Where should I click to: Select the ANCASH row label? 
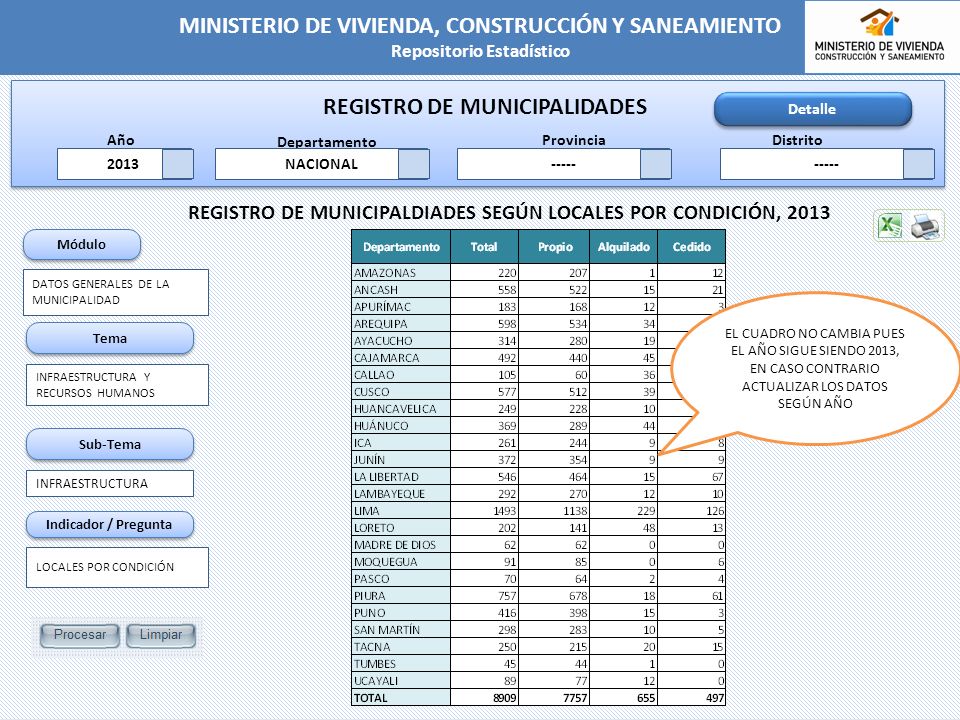(x=401, y=290)
